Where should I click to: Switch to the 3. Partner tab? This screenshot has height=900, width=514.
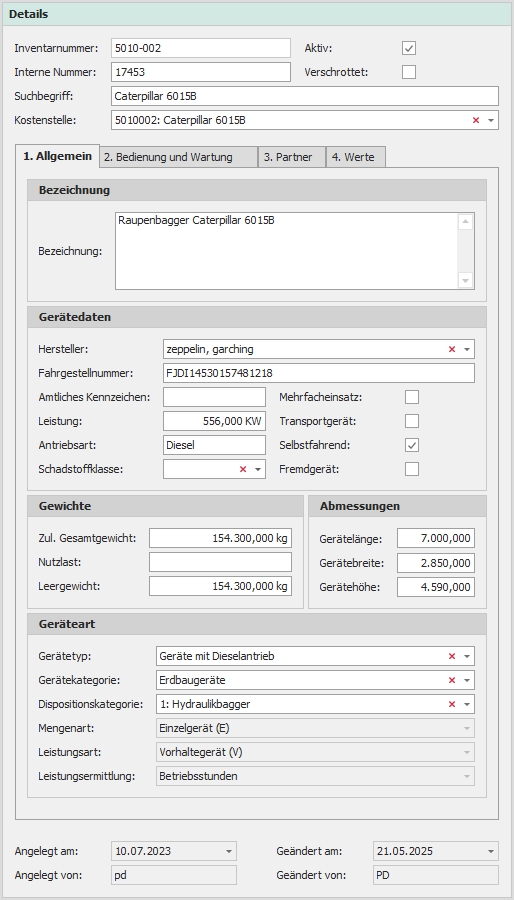[x=292, y=157]
